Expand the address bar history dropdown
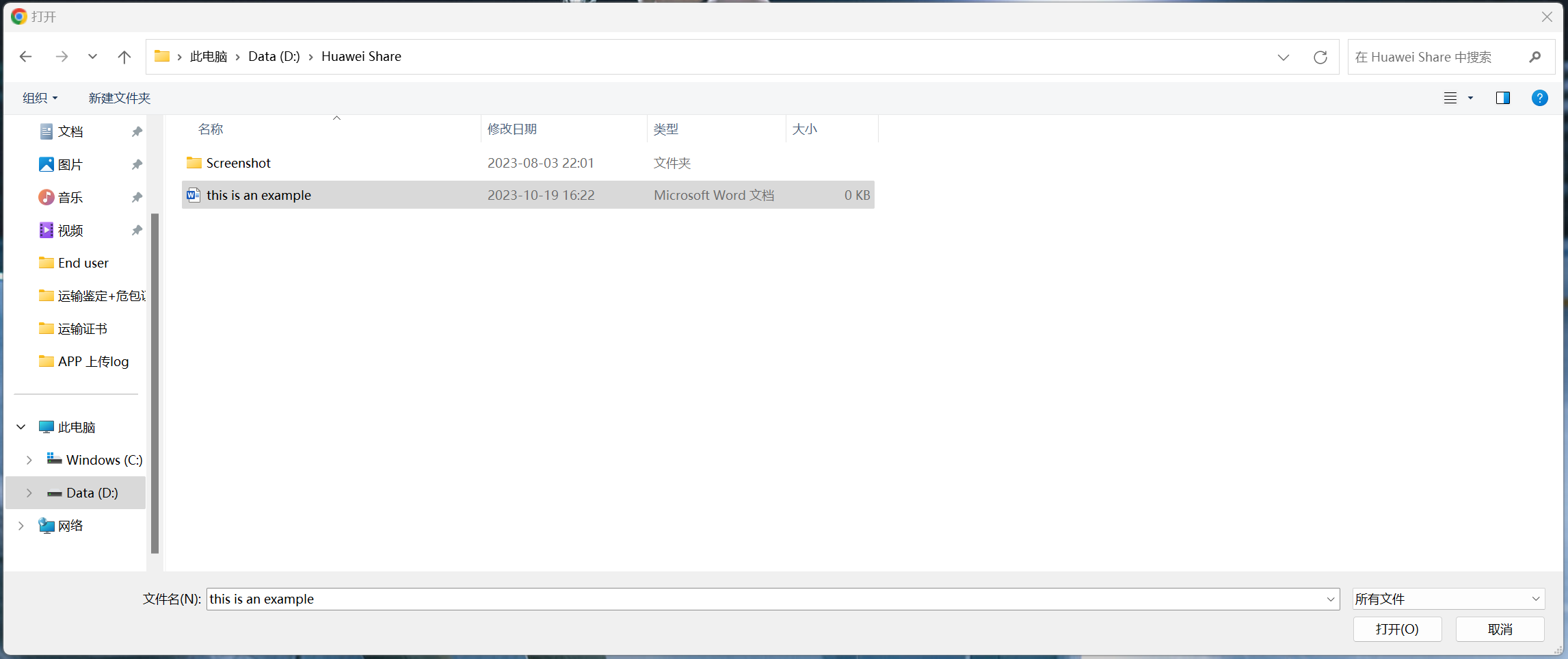The image size is (1568, 659). pos(1283,57)
